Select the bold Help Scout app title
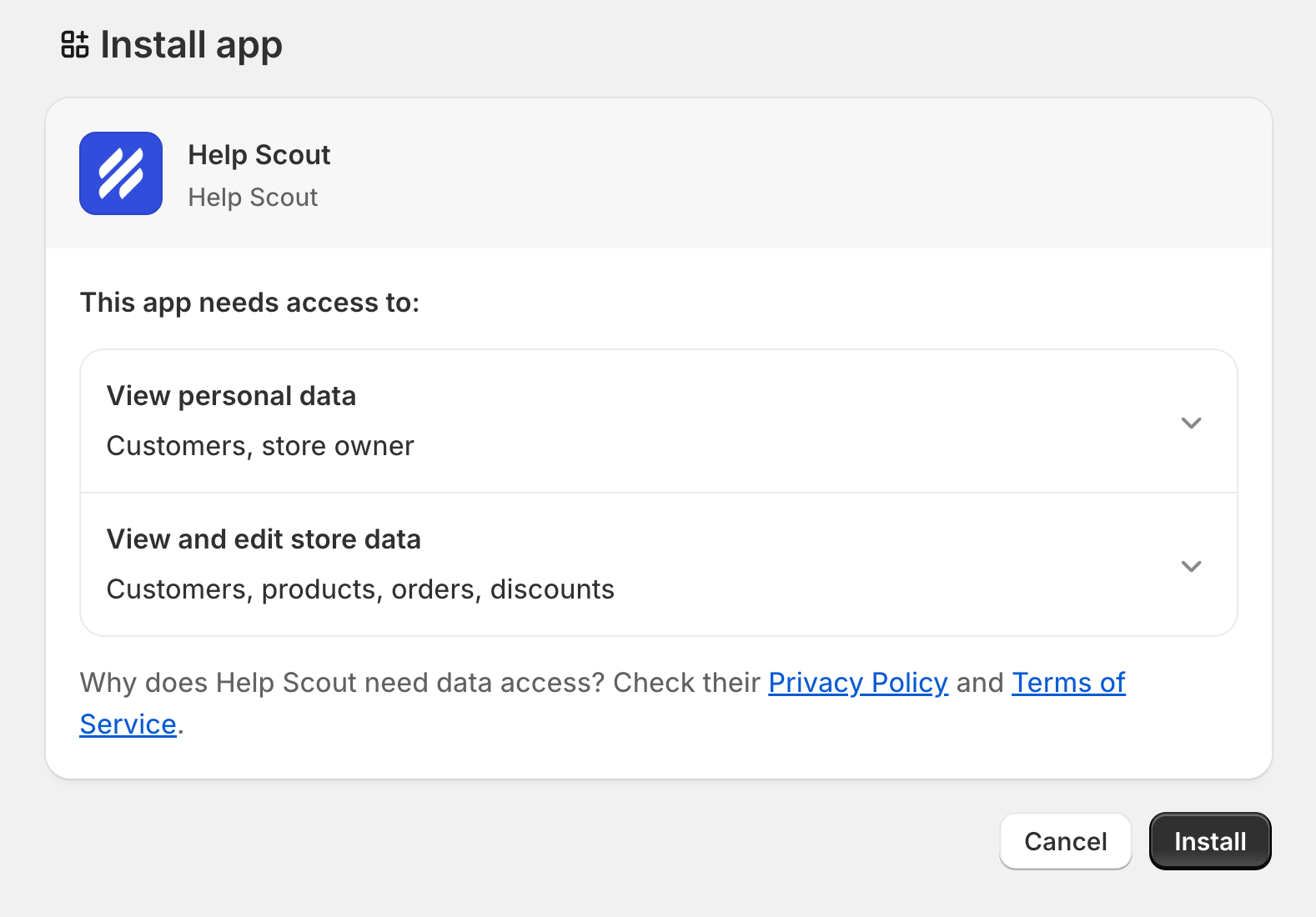The height and width of the screenshot is (917, 1316). coord(259,155)
